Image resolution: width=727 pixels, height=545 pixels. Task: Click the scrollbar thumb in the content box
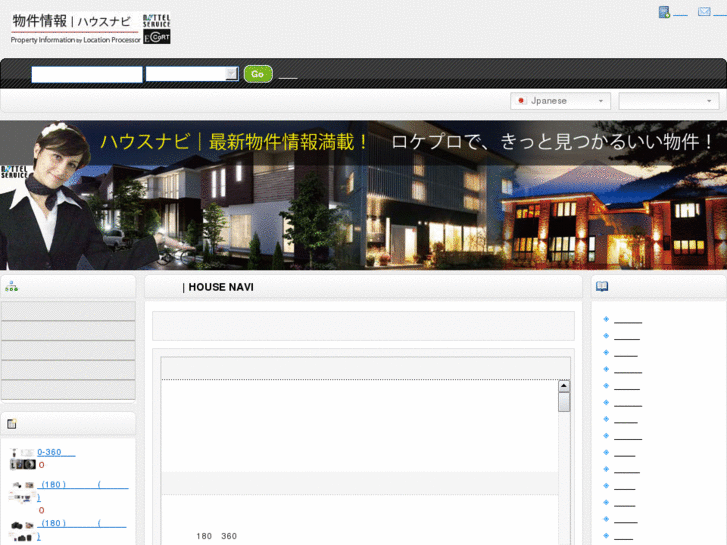pos(564,402)
